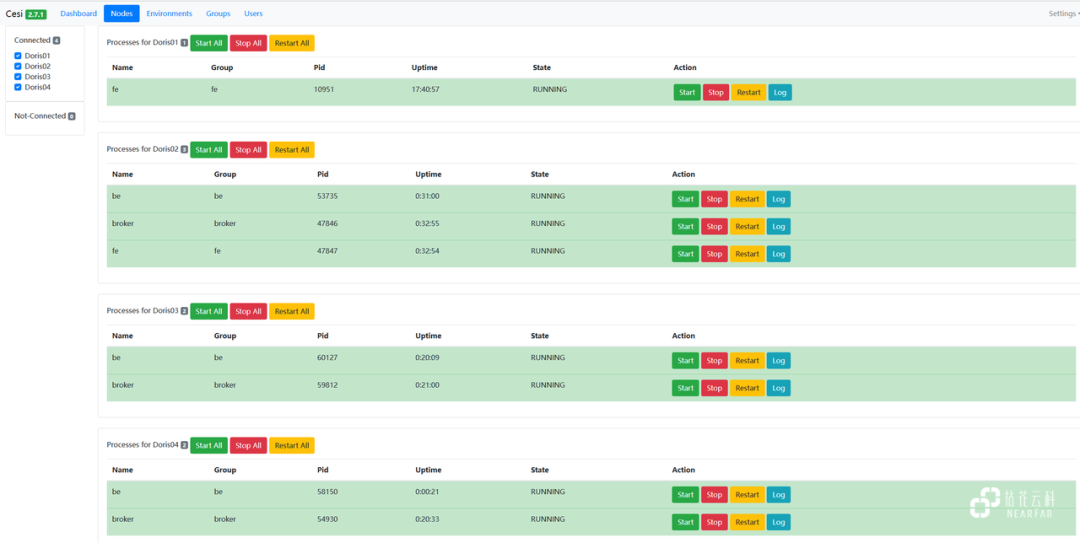View log for fe pid 47847
The image size is (1080, 543).
(779, 254)
